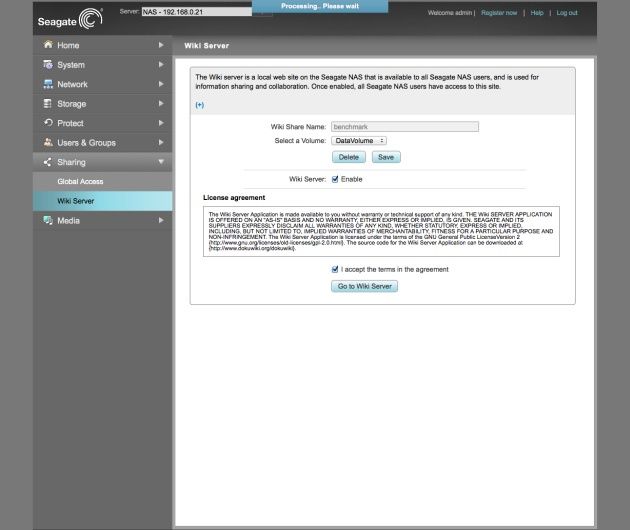Viewport: 630px width, 530px height.
Task: Click the Register now link
Action: click(x=499, y=13)
